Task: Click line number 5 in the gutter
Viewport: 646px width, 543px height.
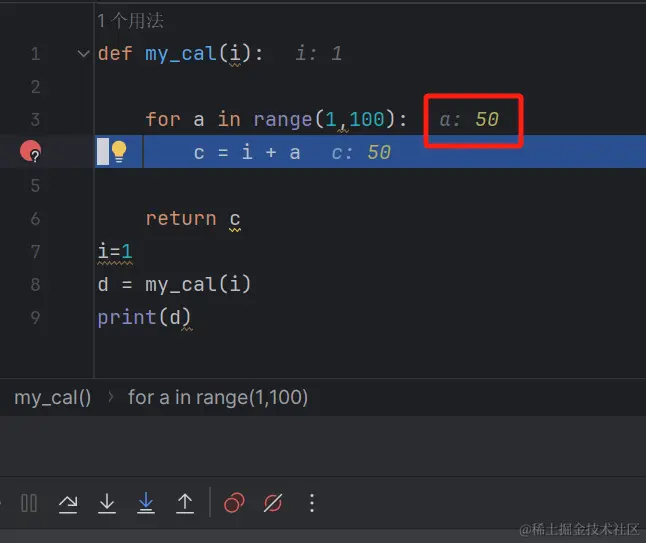Action: 35,185
